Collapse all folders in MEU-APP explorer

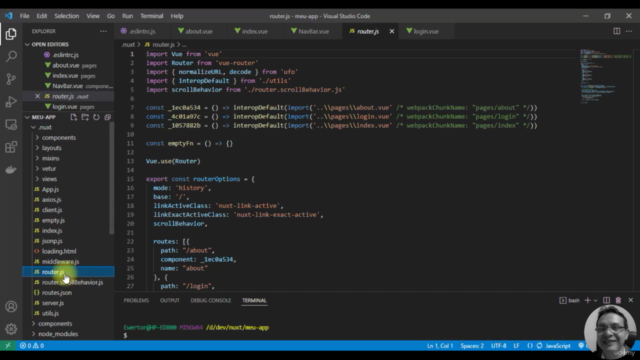pos(108,117)
